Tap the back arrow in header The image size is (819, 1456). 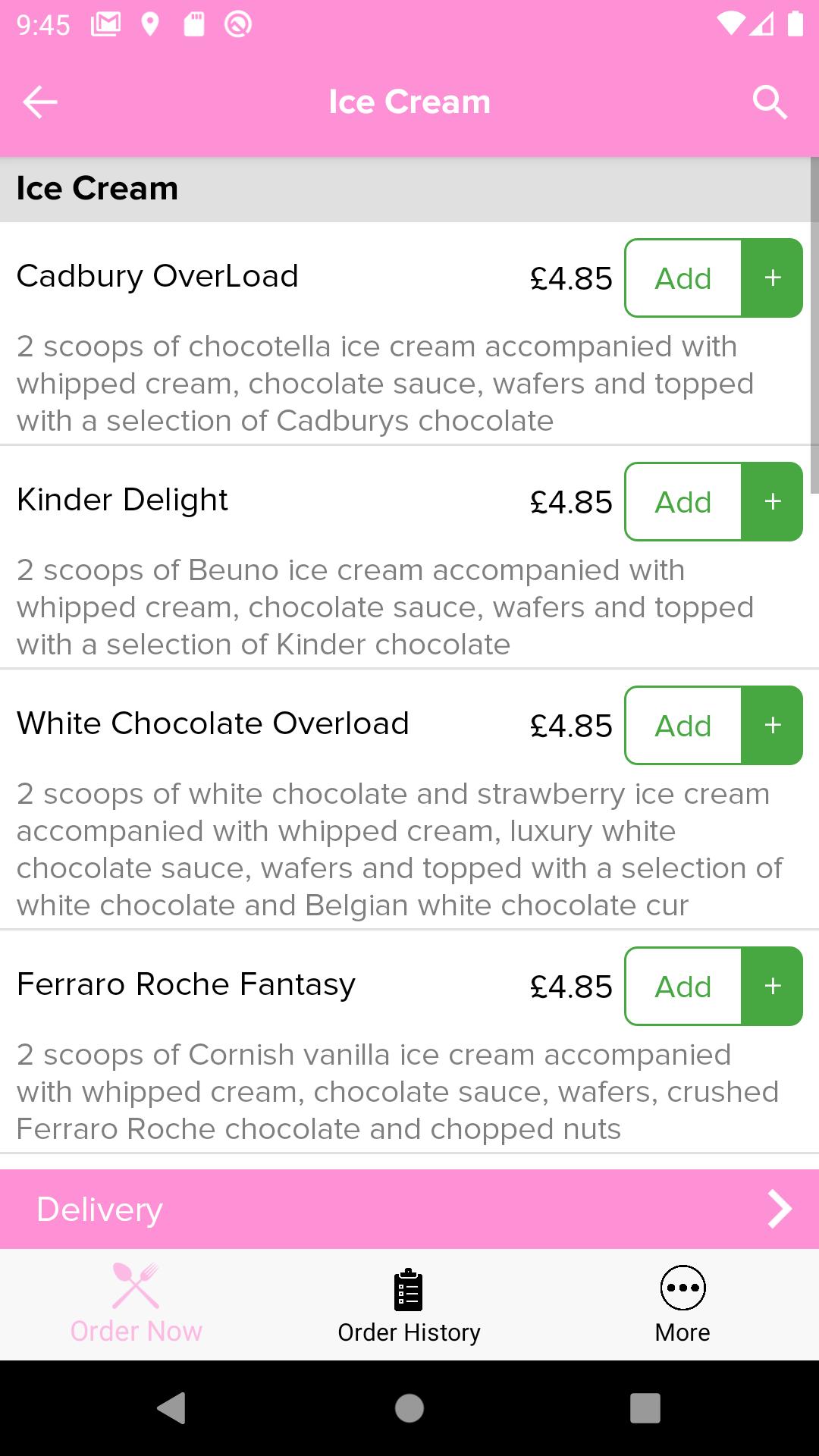click(x=40, y=102)
